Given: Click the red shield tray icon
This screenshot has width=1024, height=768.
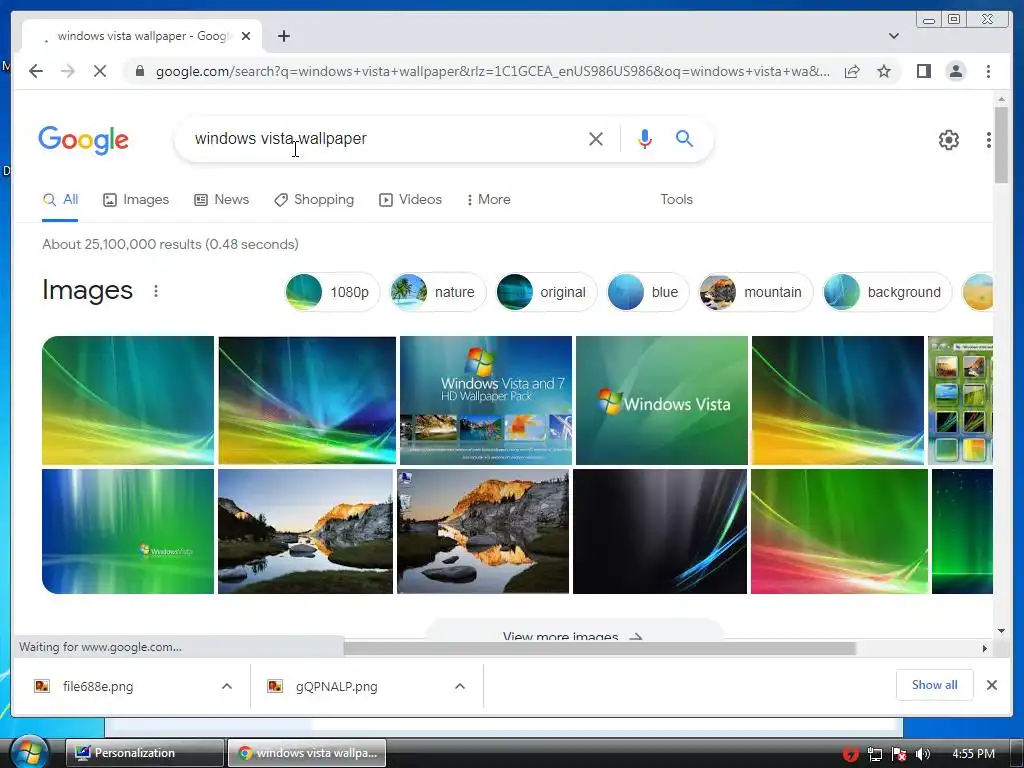Looking at the screenshot, I should [x=850, y=754].
